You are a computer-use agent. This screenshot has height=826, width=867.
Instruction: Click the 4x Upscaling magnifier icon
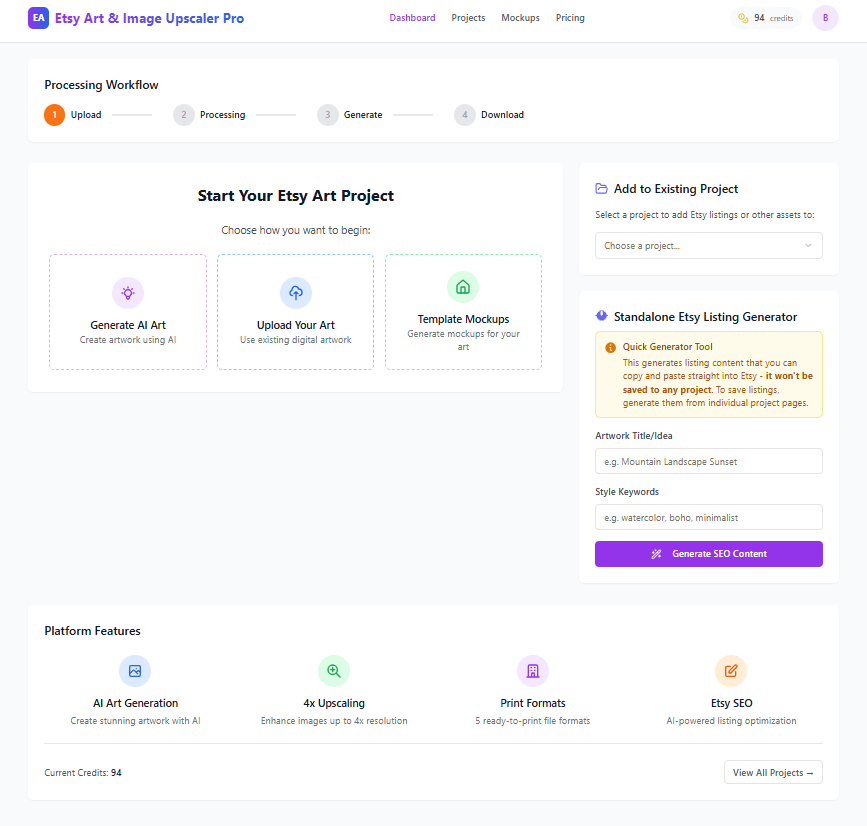pyautogui.click(x=334, y=671)
